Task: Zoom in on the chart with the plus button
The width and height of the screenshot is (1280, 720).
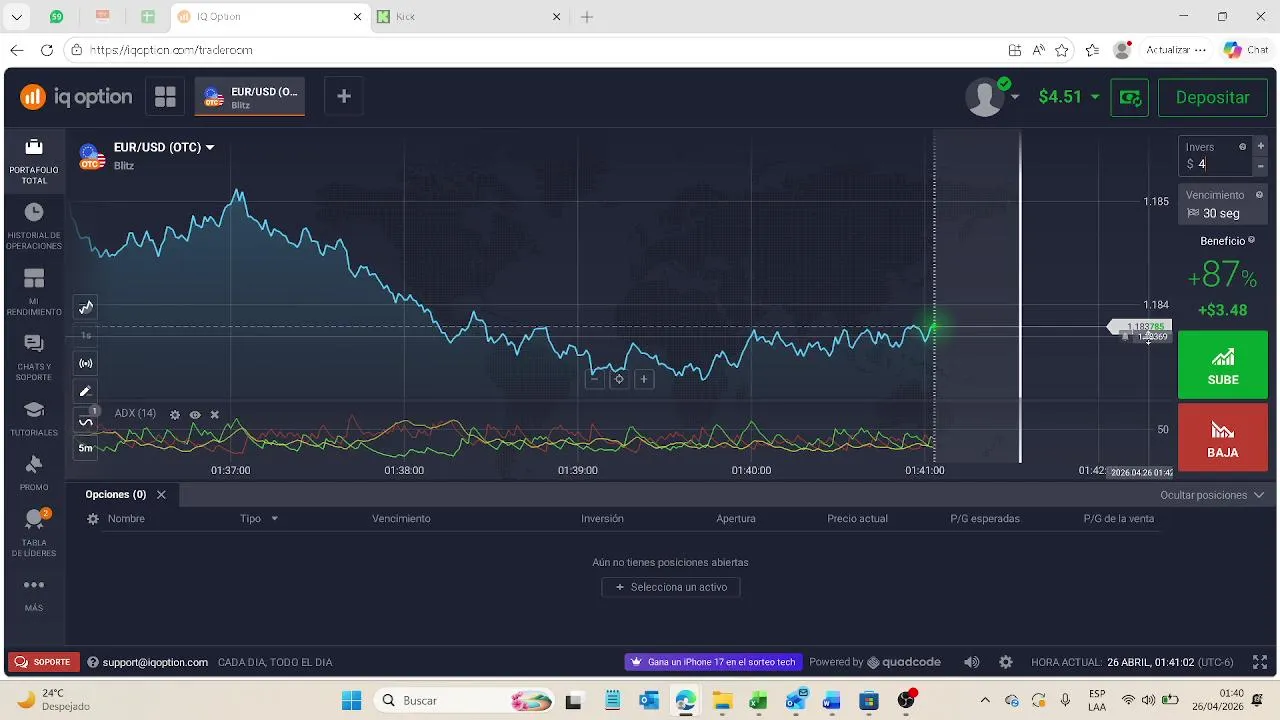Action: pyautogui.click(x=644, y=379)
